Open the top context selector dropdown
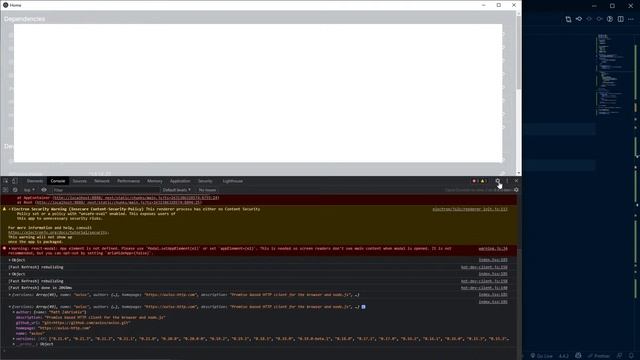The width and height of the screenshot is (640, 360). [x=29, y=190]
